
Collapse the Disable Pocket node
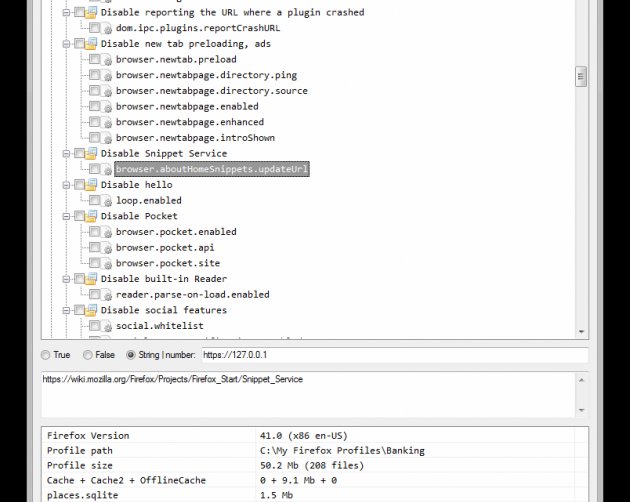pyautogui.click(x=66, y=216)
